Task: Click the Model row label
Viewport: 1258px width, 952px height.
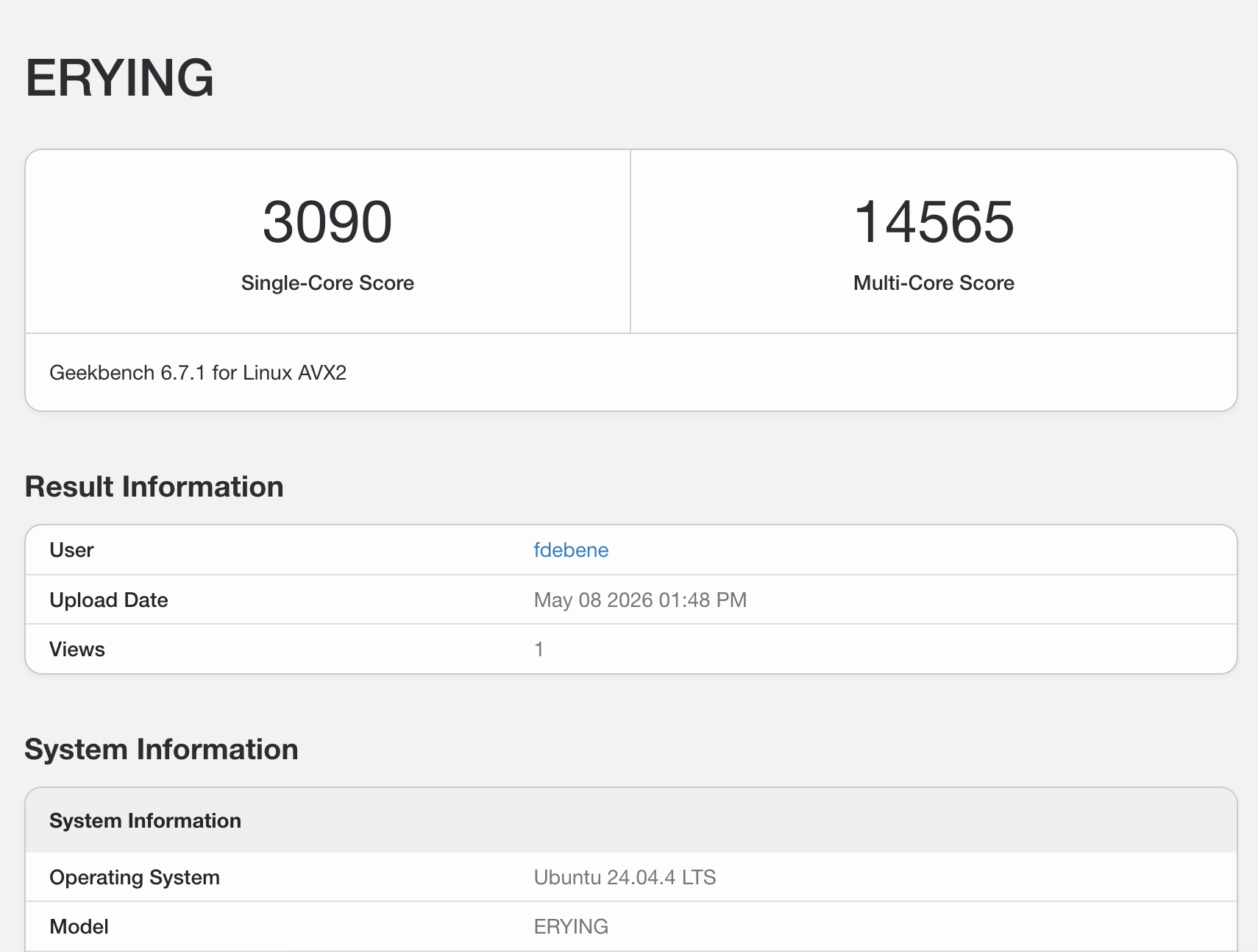Action: 79,927
